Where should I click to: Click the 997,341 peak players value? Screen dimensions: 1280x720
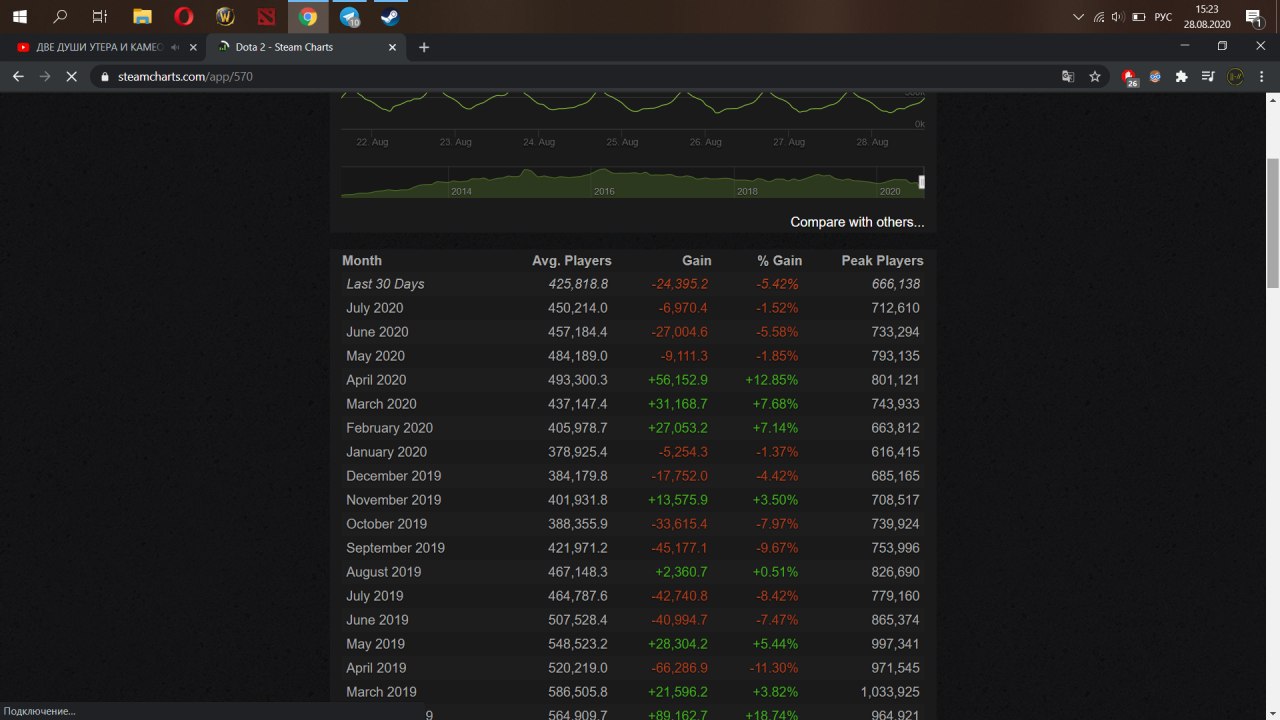coord(895,644)
